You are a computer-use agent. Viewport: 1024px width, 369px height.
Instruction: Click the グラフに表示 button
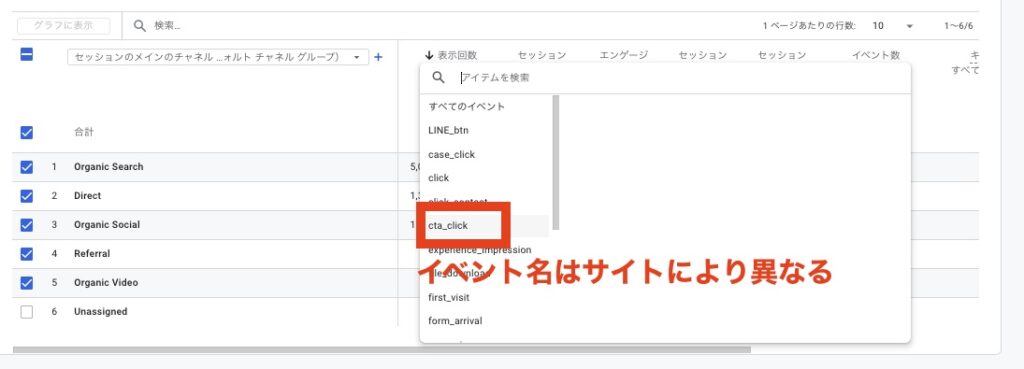[63, 26]
